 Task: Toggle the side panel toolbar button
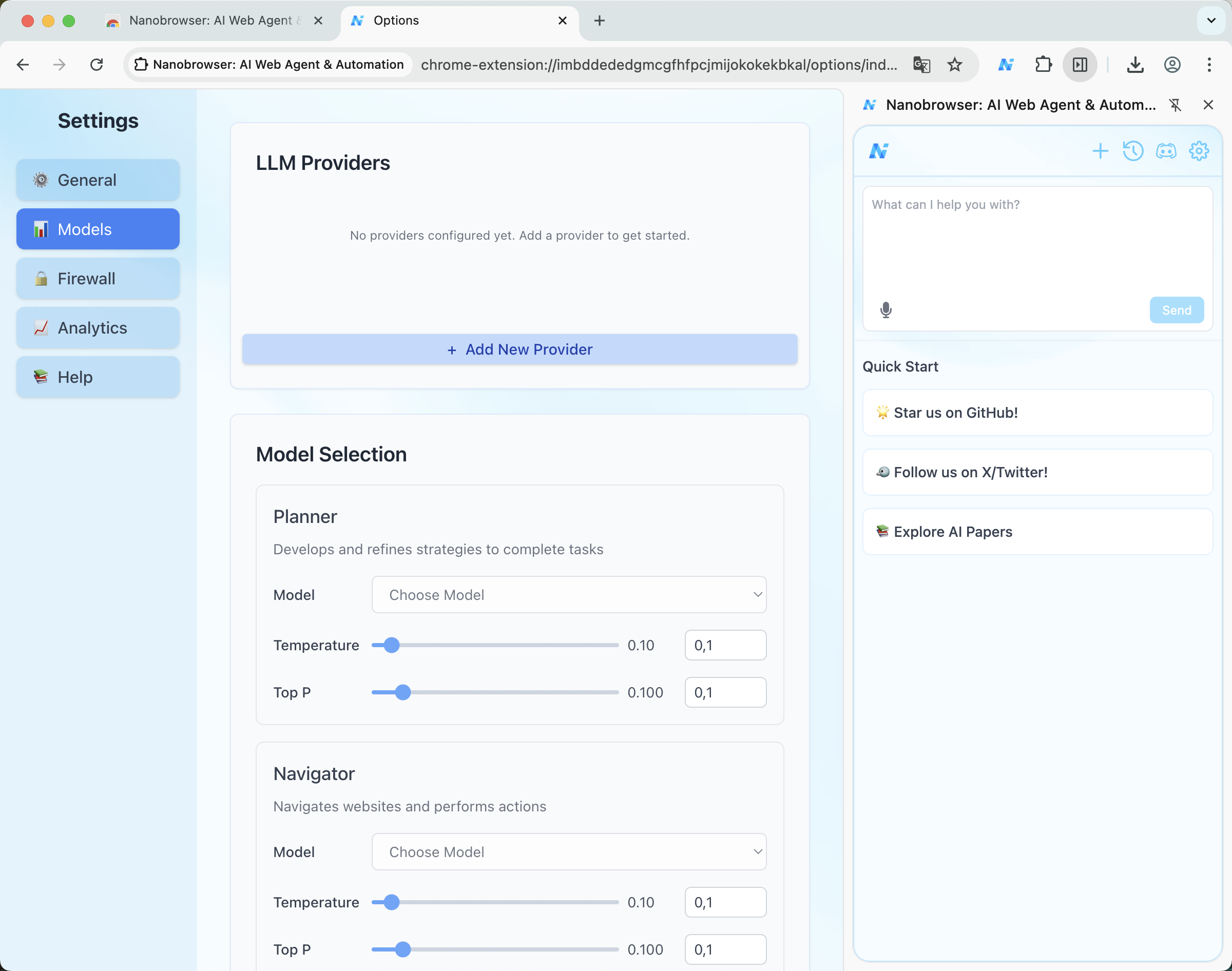(x=1080, y=65)
